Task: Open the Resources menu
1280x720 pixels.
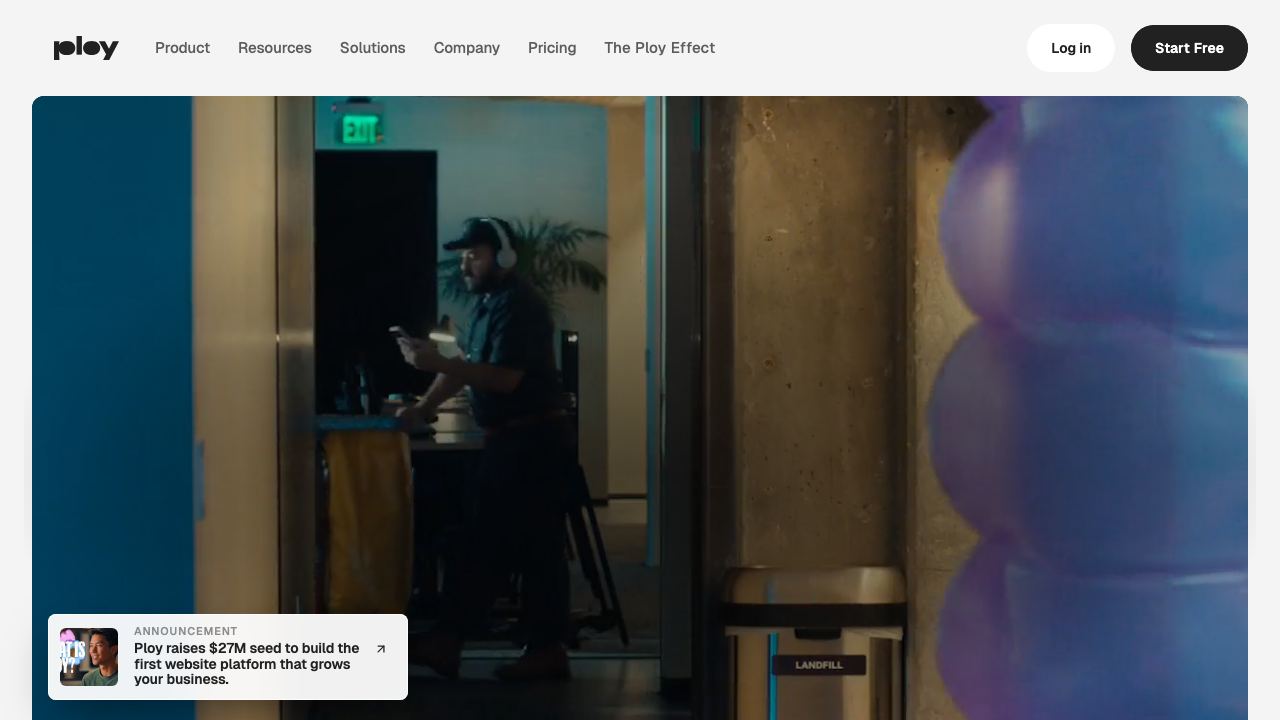Action: (x=275, y=48)
